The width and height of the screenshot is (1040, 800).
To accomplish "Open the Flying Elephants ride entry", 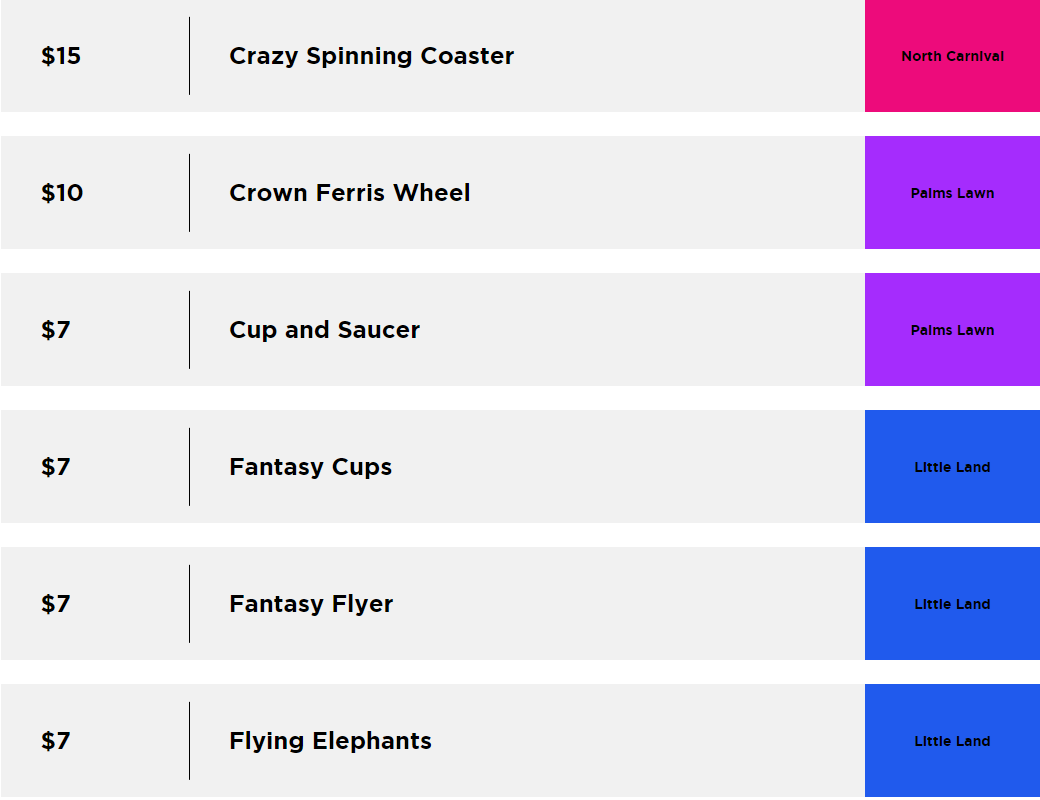I will tap(330, 741).
